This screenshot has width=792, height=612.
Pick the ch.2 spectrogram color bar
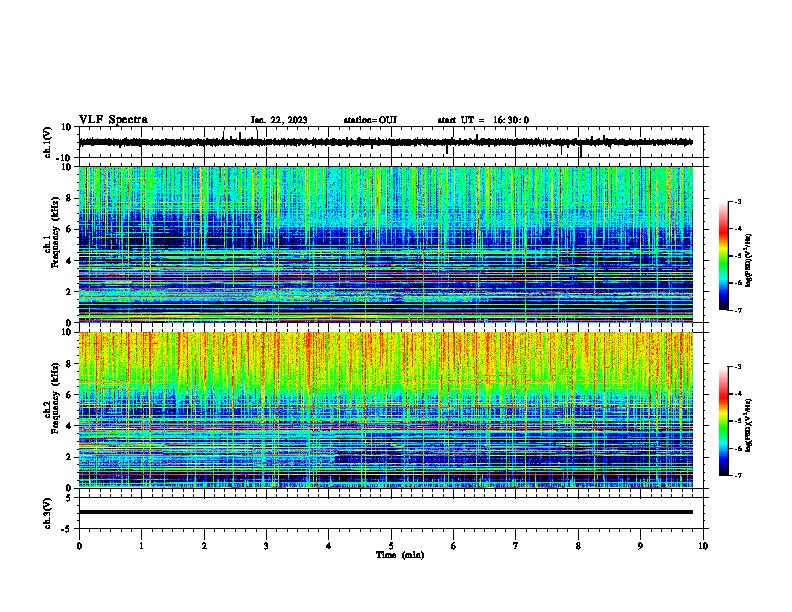[x=723, y=421]
